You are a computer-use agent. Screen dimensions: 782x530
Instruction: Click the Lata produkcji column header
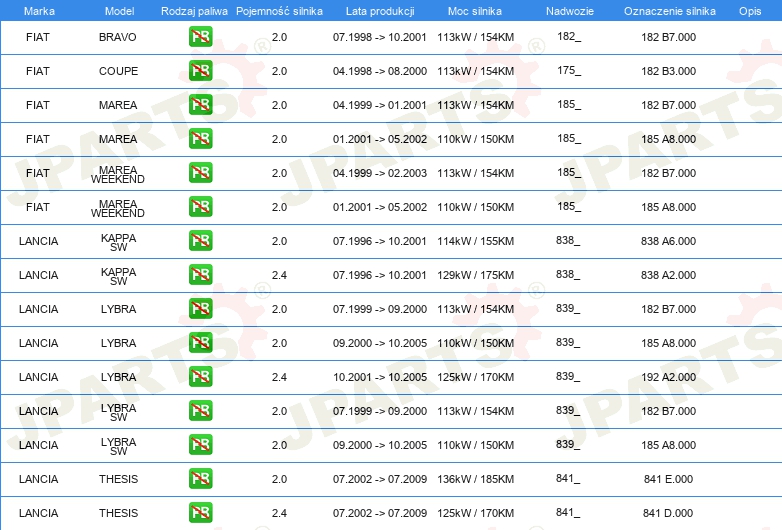pos(380,11)
